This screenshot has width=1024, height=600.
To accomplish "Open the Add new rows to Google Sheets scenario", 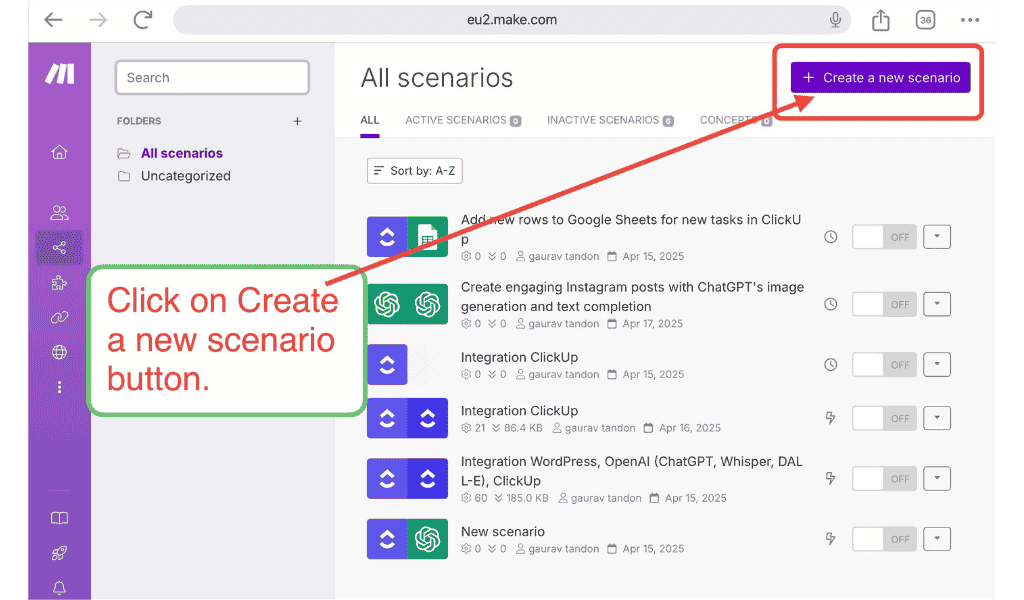I will 631,229.
